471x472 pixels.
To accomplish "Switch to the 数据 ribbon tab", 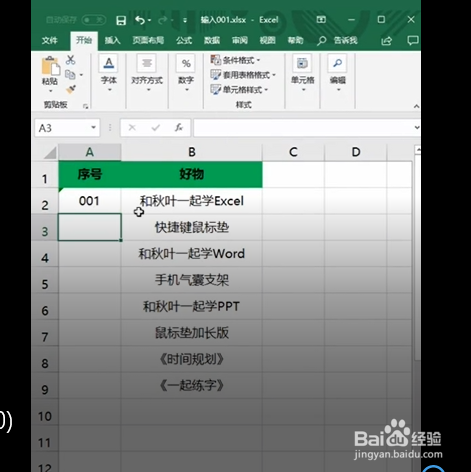I will pyautogui.click(x=212, y=41).
